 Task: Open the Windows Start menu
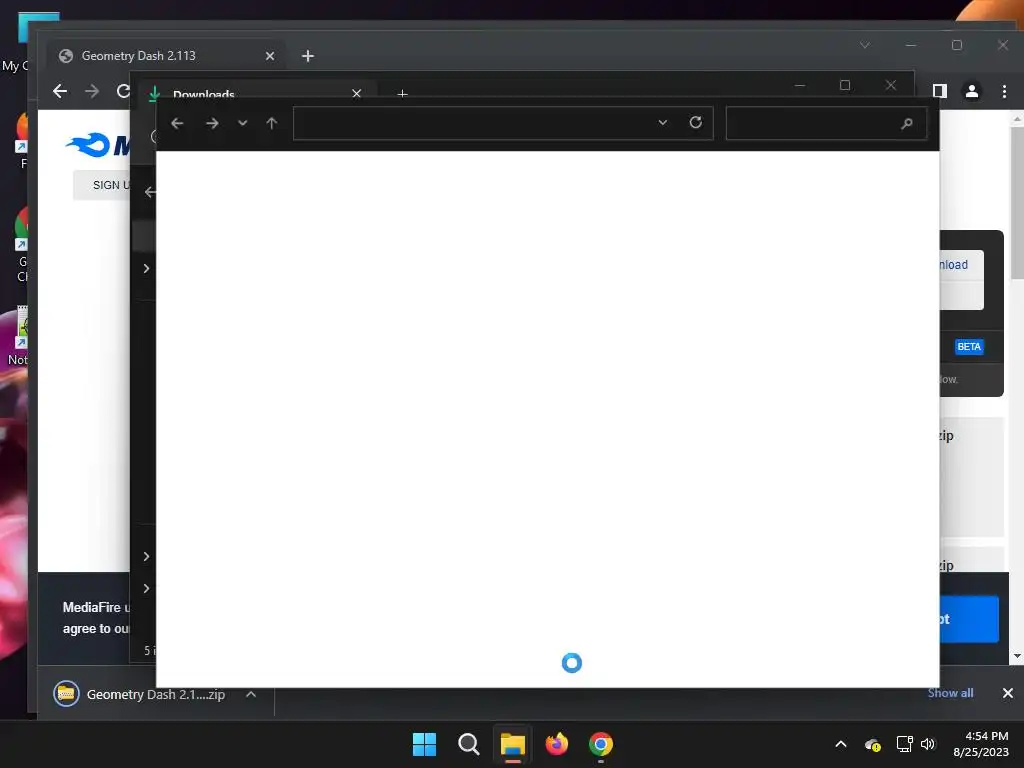(x=424, y=744)
